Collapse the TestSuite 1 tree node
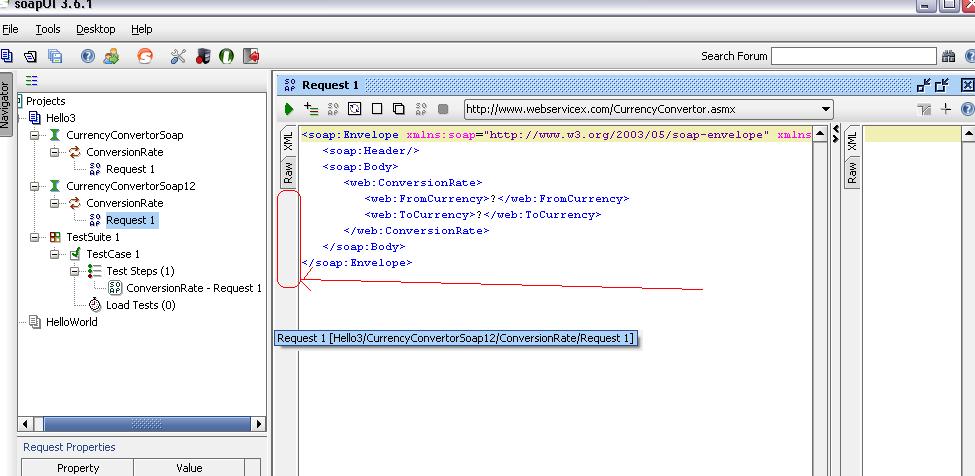The width and height of the screenshot is (975, 476). coord(35,237)
